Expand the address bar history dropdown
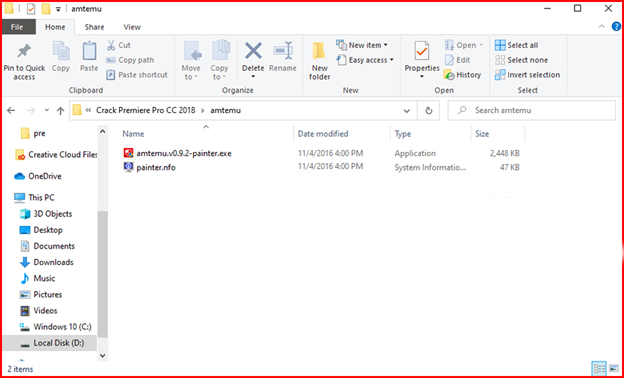 coord(406,111)
